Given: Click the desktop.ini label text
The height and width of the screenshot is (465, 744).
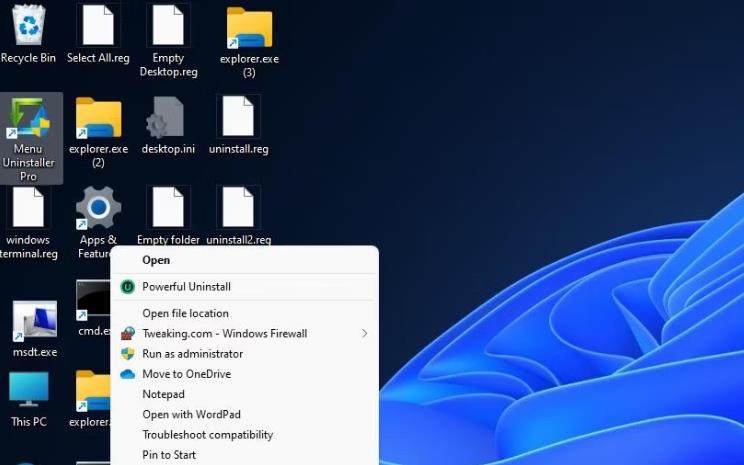Looking at the screenshot, I should pyautogui.click(x=168, y=149).
